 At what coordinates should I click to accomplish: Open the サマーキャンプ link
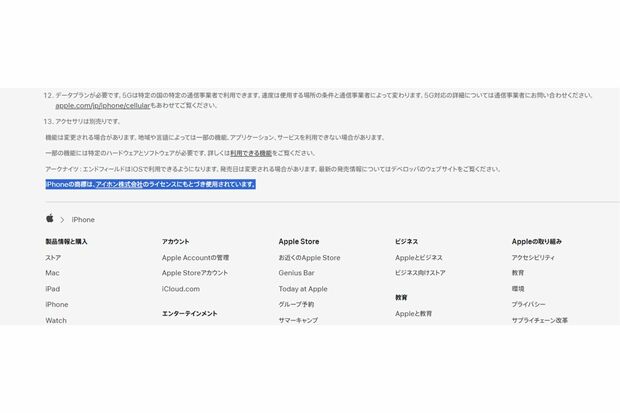298,320
